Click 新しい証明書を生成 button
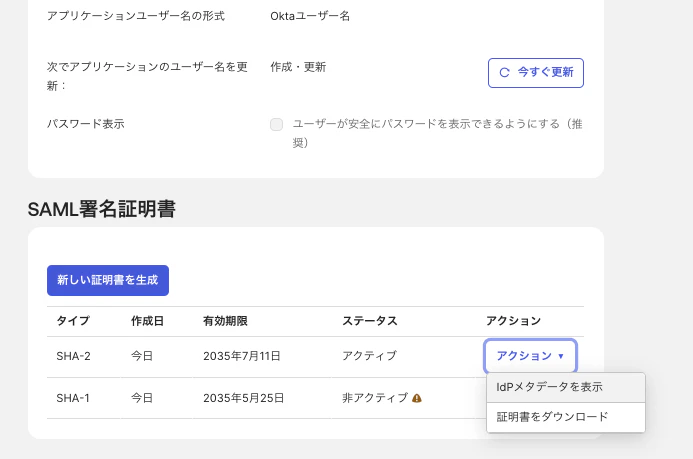The image size is (693, 459). [x=108, y=280]
